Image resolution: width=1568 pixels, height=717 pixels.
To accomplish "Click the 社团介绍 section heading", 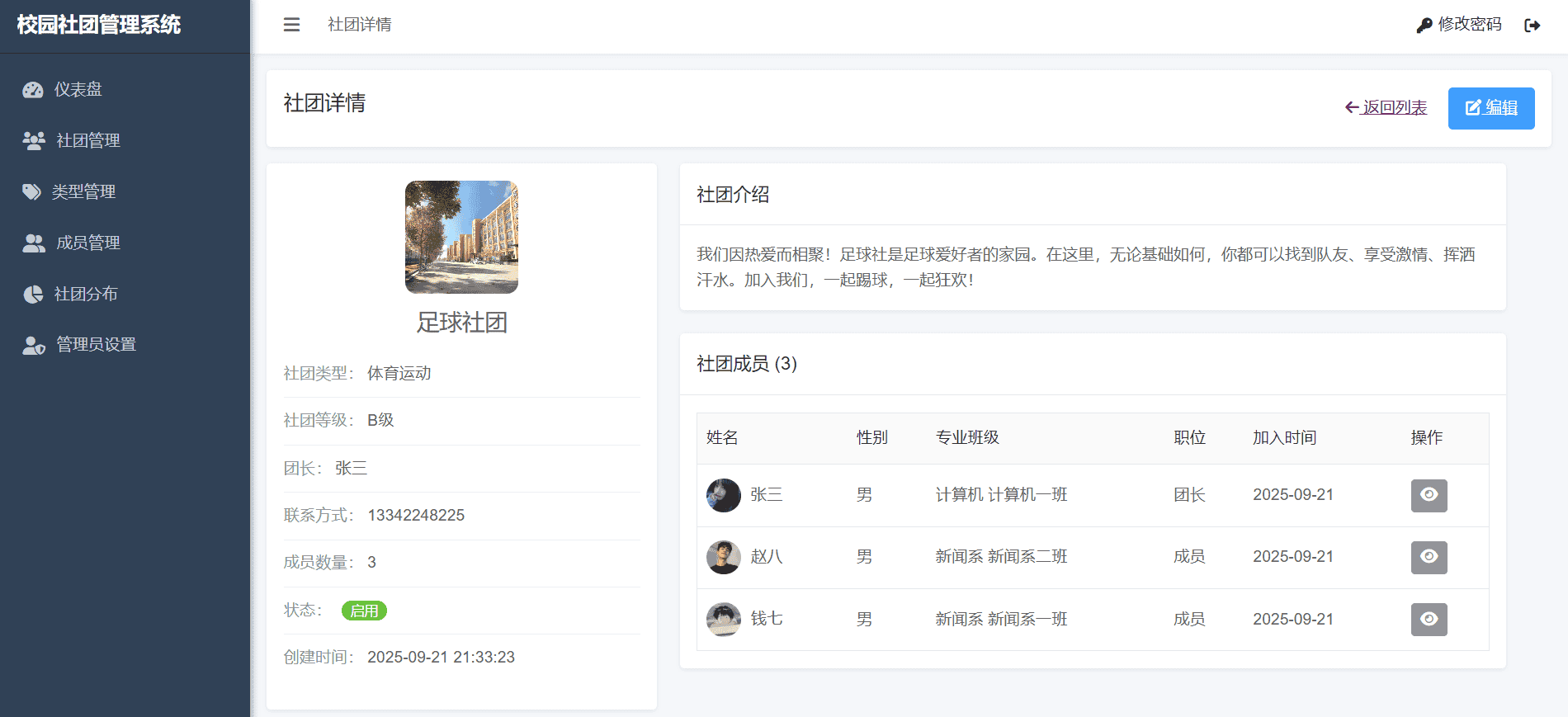I will click(733, 195).
